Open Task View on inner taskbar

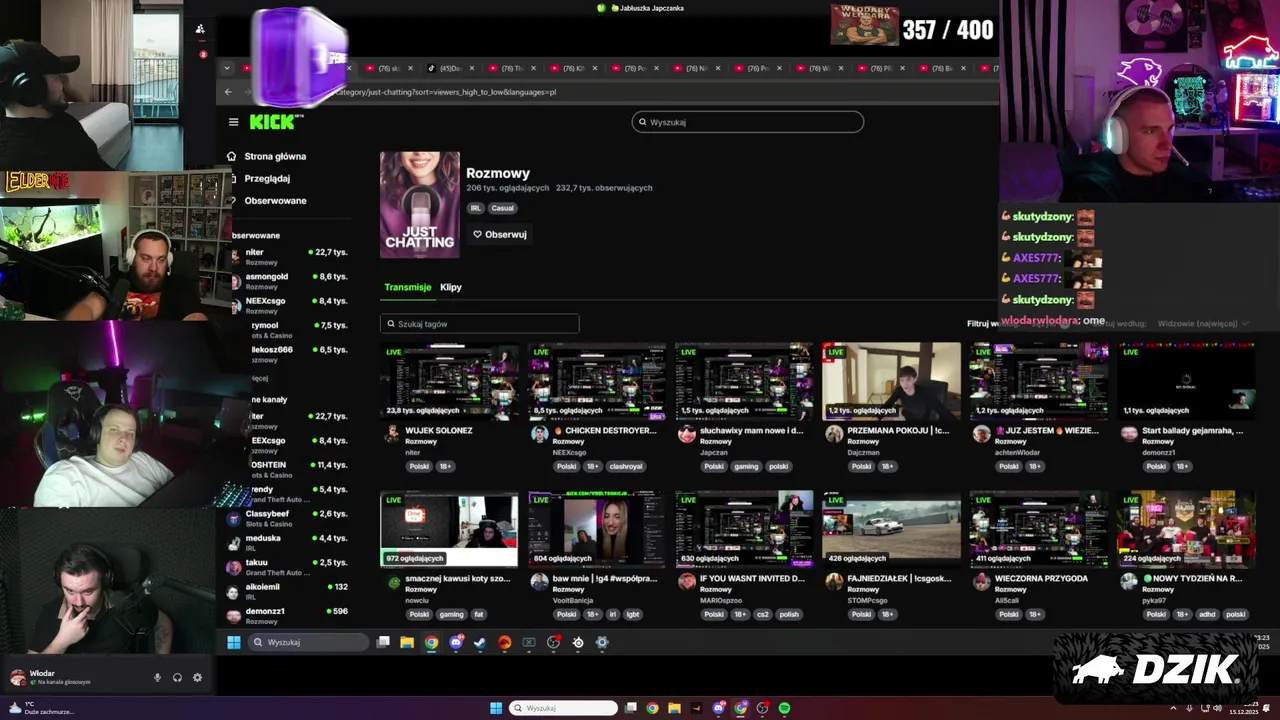pos(383,642)
